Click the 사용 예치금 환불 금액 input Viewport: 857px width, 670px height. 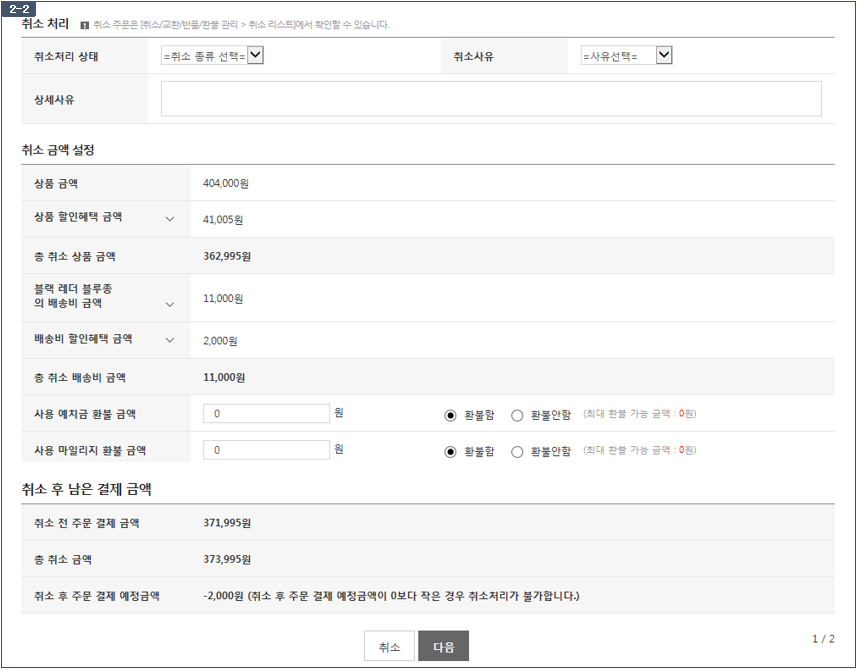click(266, 414)
